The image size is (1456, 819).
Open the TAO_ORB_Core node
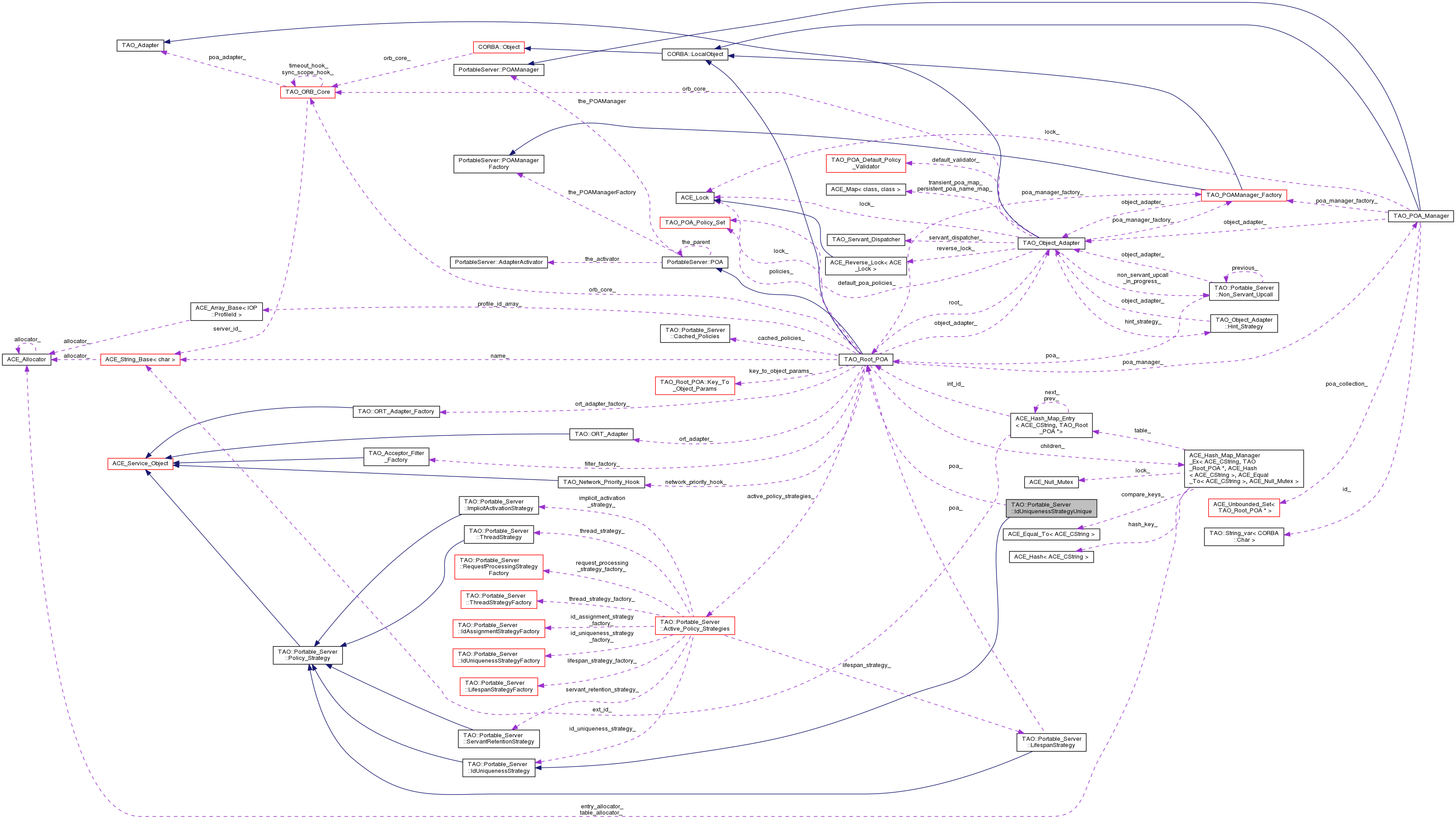(308, 92)
